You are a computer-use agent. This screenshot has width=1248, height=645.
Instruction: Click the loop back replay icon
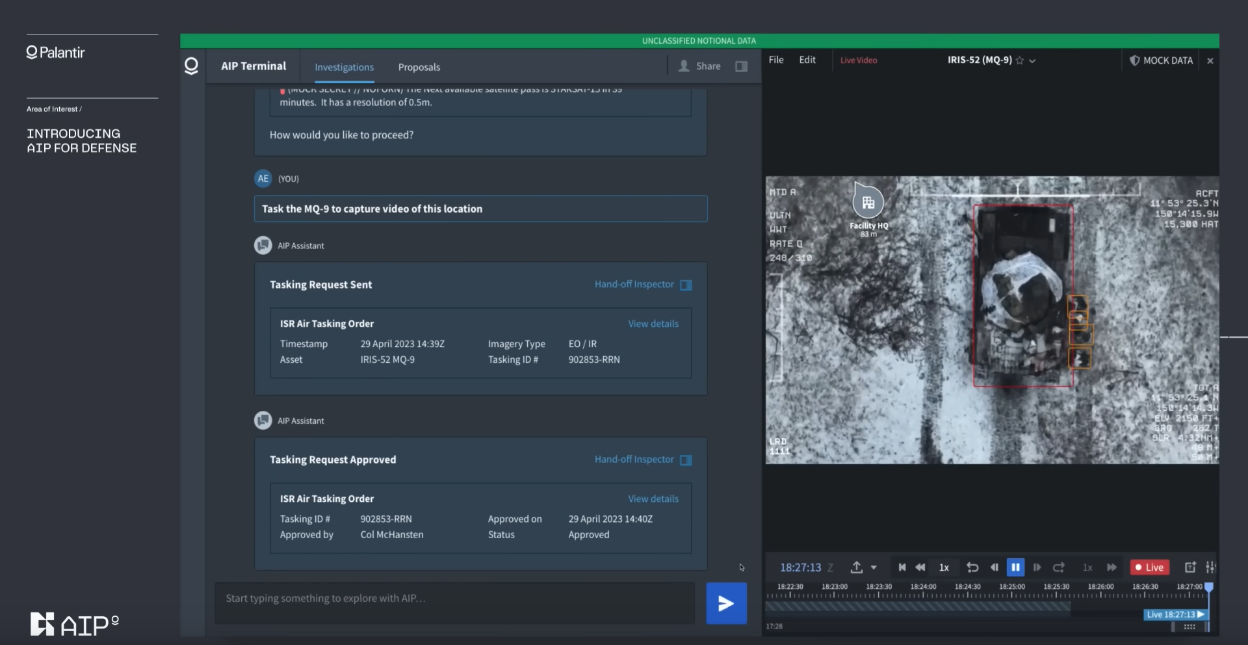[x=972, y=567]
